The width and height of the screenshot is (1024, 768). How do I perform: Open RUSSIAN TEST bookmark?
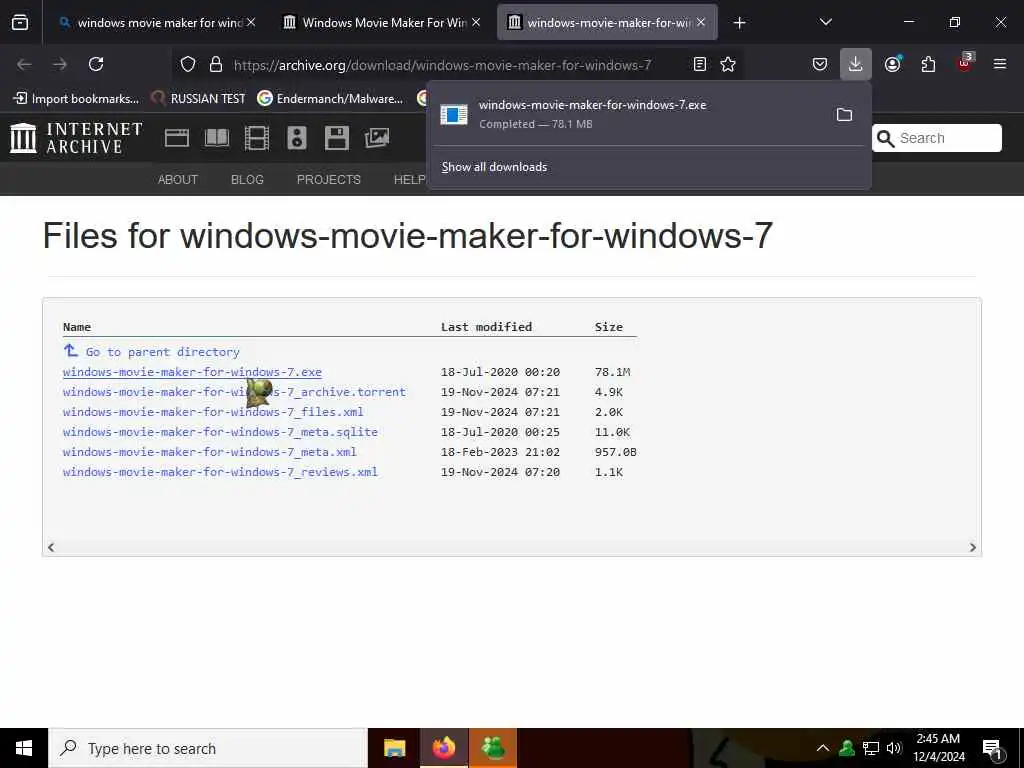coord(198,99)
